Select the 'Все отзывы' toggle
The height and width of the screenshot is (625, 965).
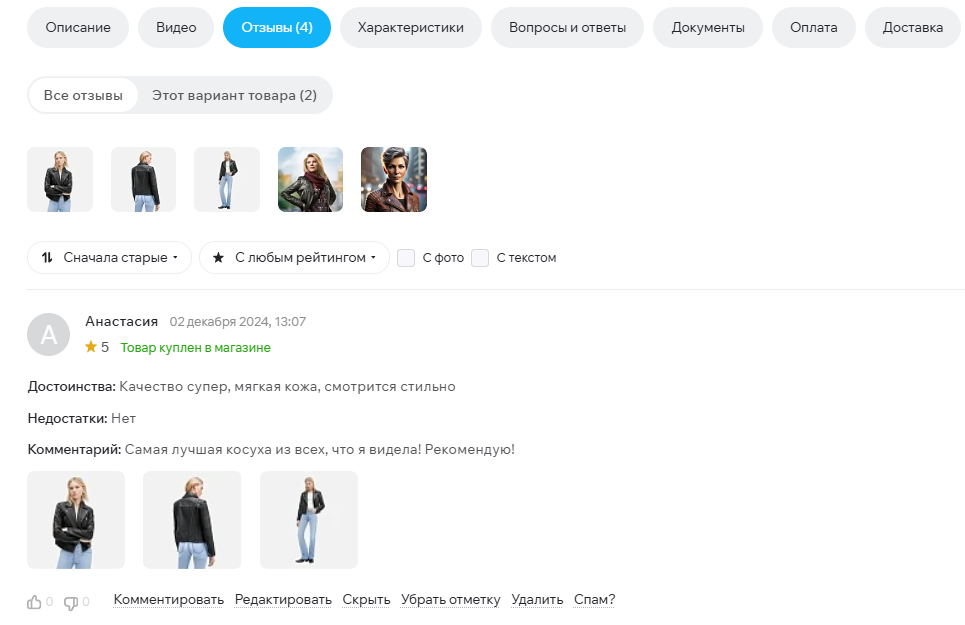[x=83, y=95]
